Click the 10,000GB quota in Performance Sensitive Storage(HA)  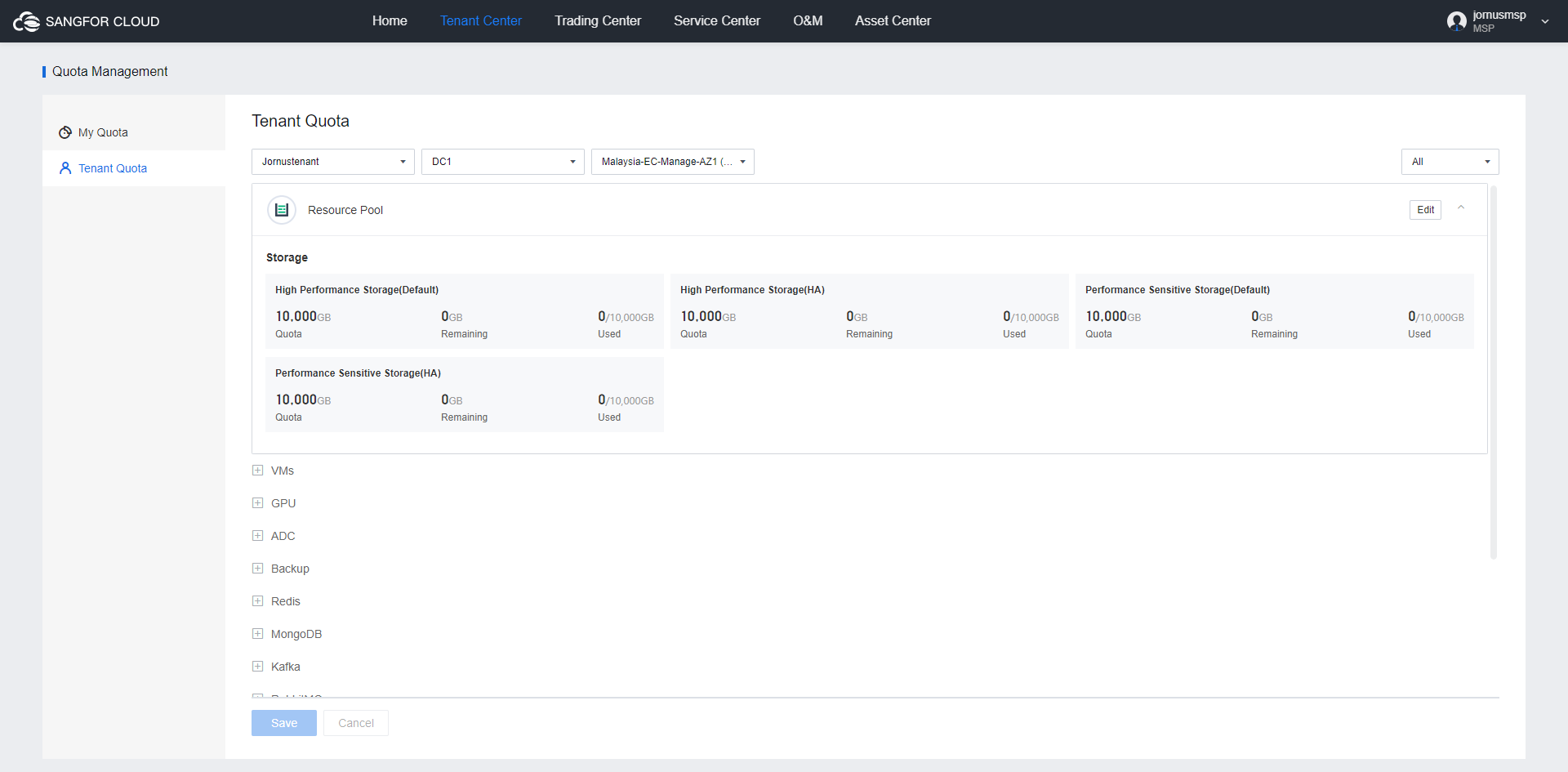pyautogui.click(x=303, y=399)
